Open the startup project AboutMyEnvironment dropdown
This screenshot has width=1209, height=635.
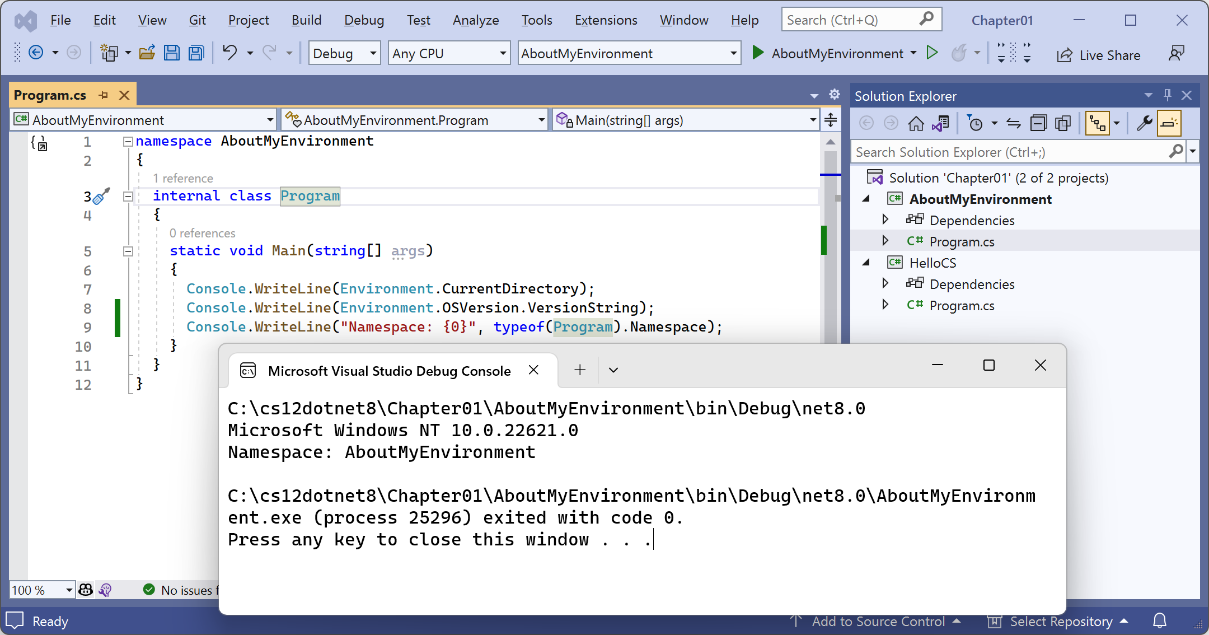(629, 54)
